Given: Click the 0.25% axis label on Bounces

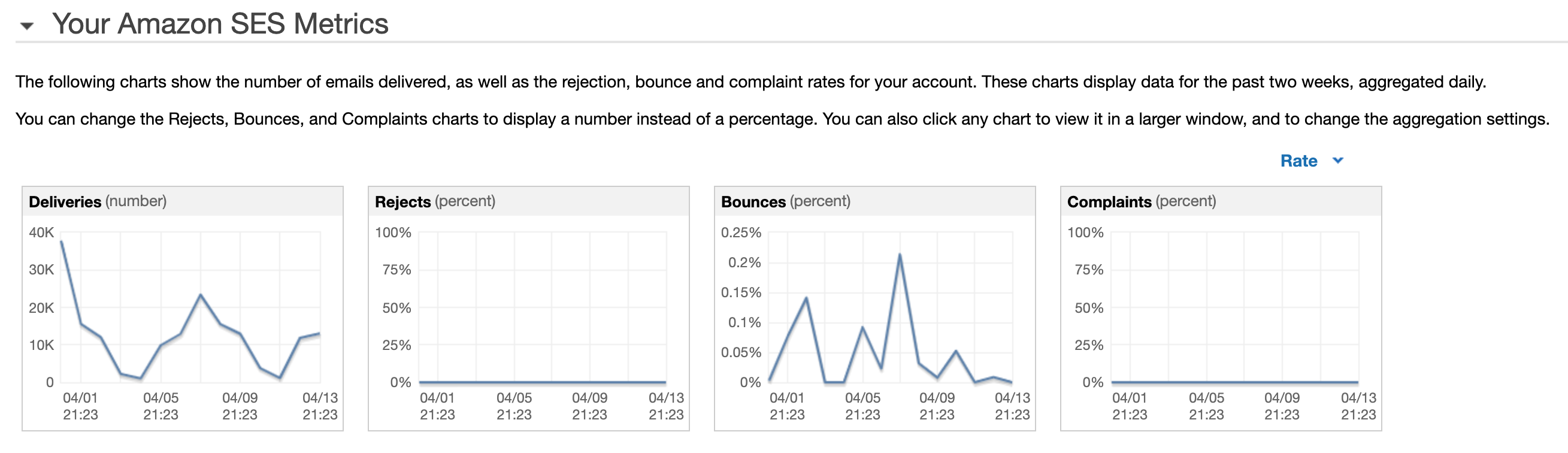Looking at the screenshot, I should [x=741, y=232].
